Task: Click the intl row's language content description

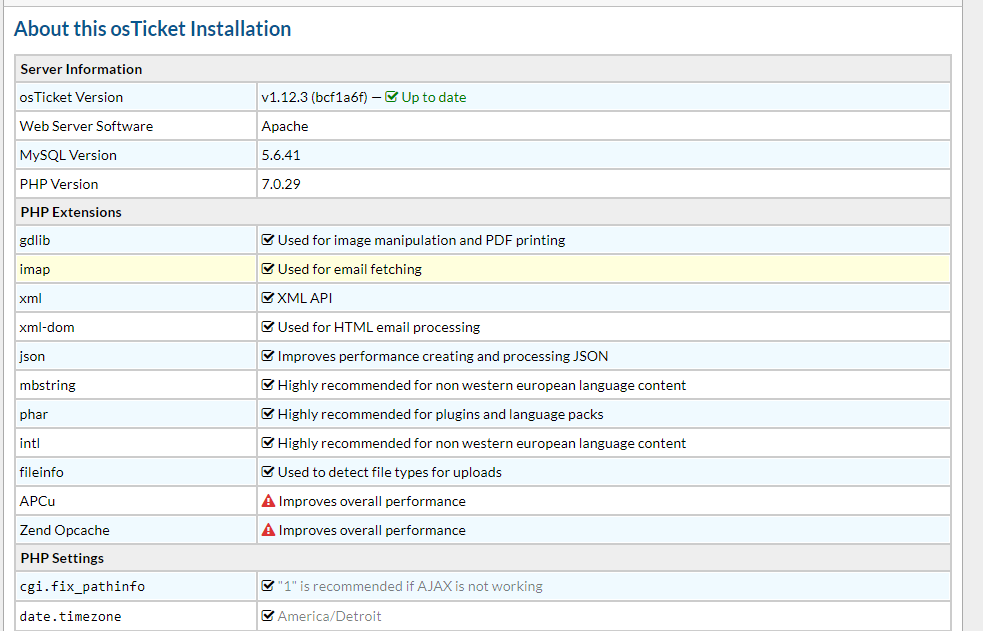Action: (x=481, y=443)
